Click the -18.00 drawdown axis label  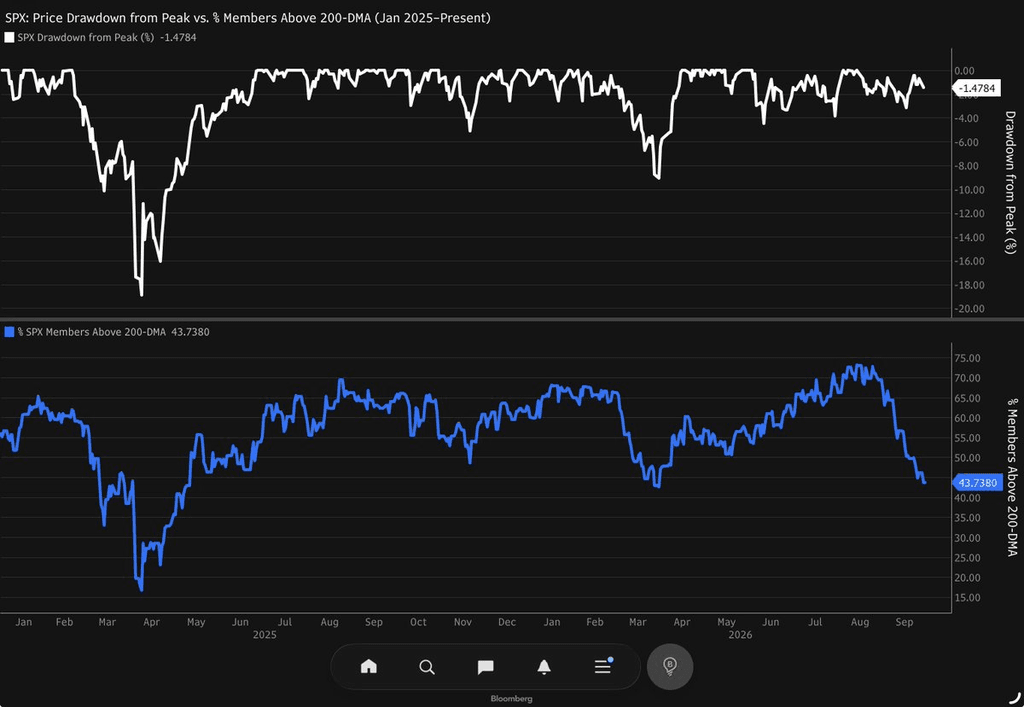tap(969, 285)
